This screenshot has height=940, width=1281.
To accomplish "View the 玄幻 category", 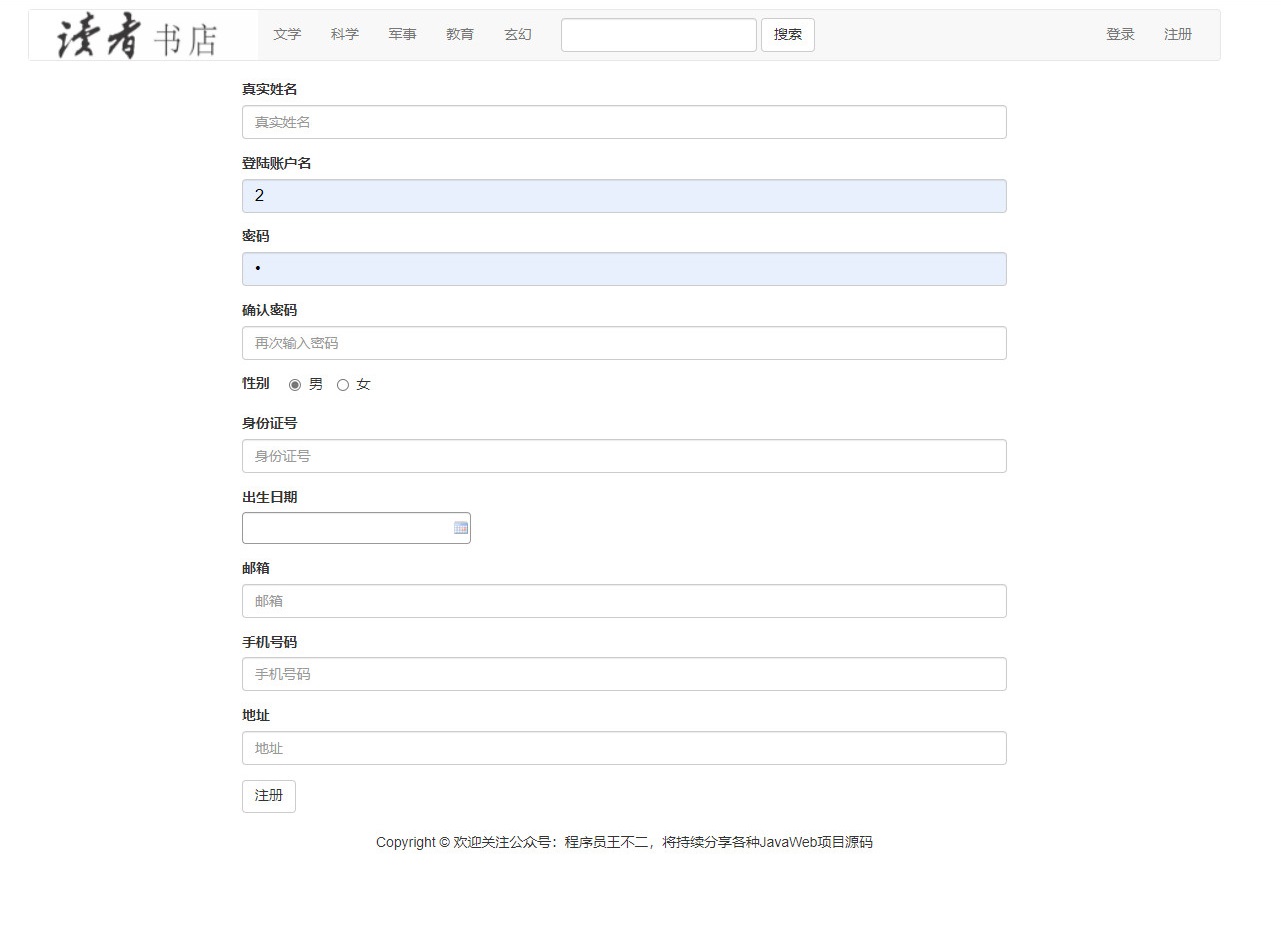I will tap(518, 35).
